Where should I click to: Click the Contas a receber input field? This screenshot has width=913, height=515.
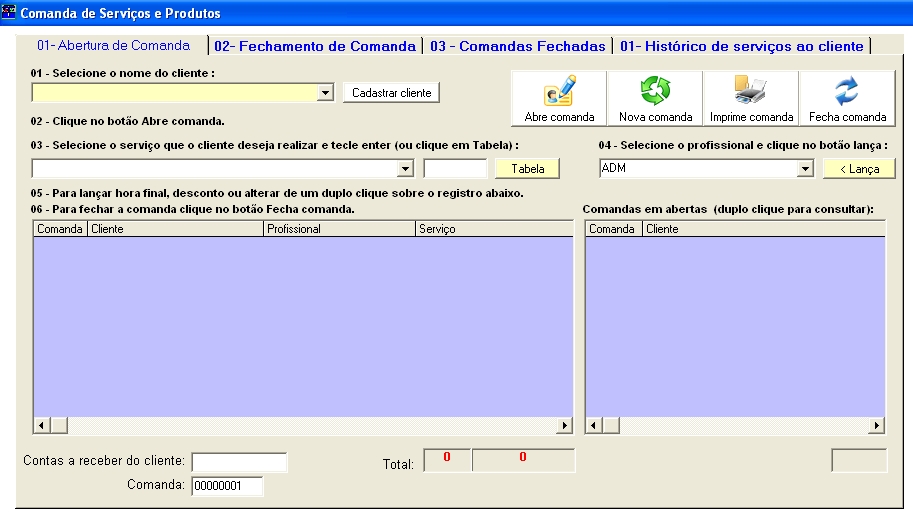coord(239,462)
